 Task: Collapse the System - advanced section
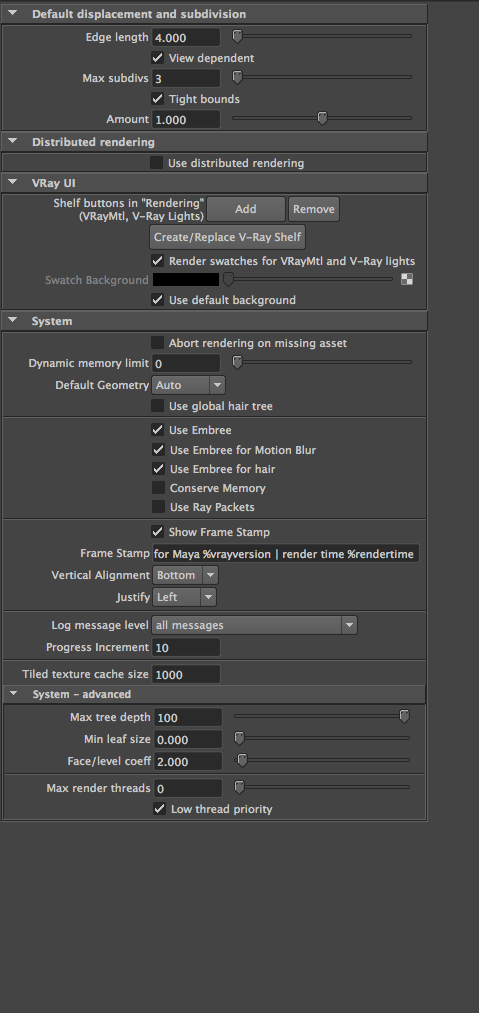coord(13,694)
